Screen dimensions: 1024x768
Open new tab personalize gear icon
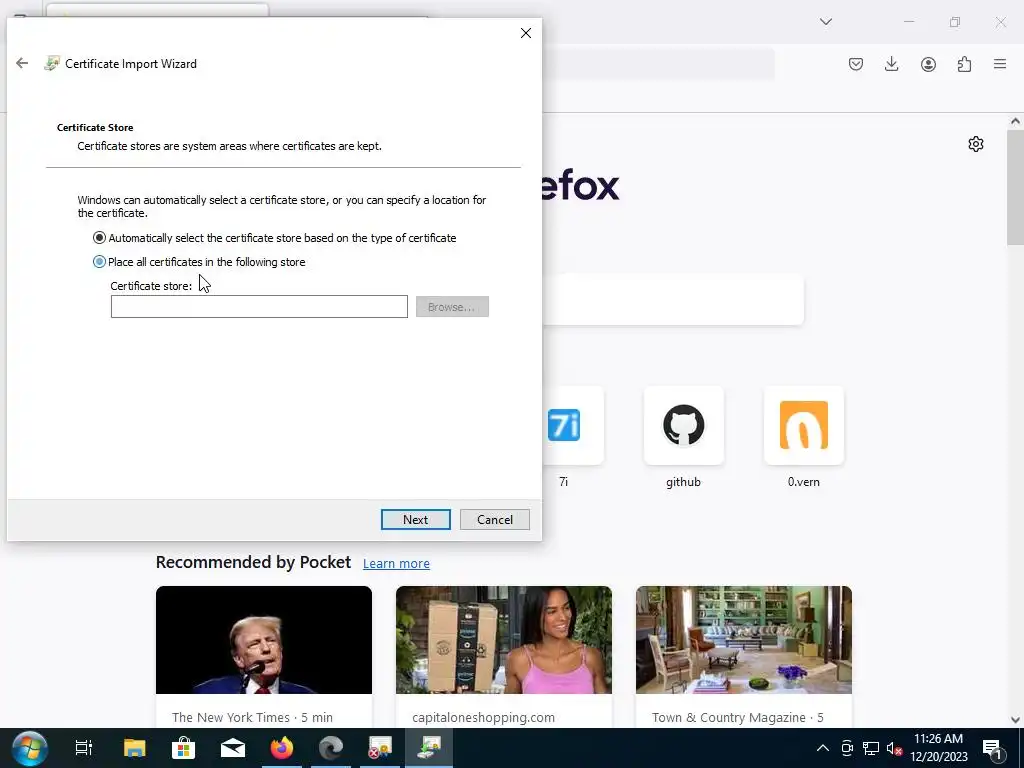point(976,144)
